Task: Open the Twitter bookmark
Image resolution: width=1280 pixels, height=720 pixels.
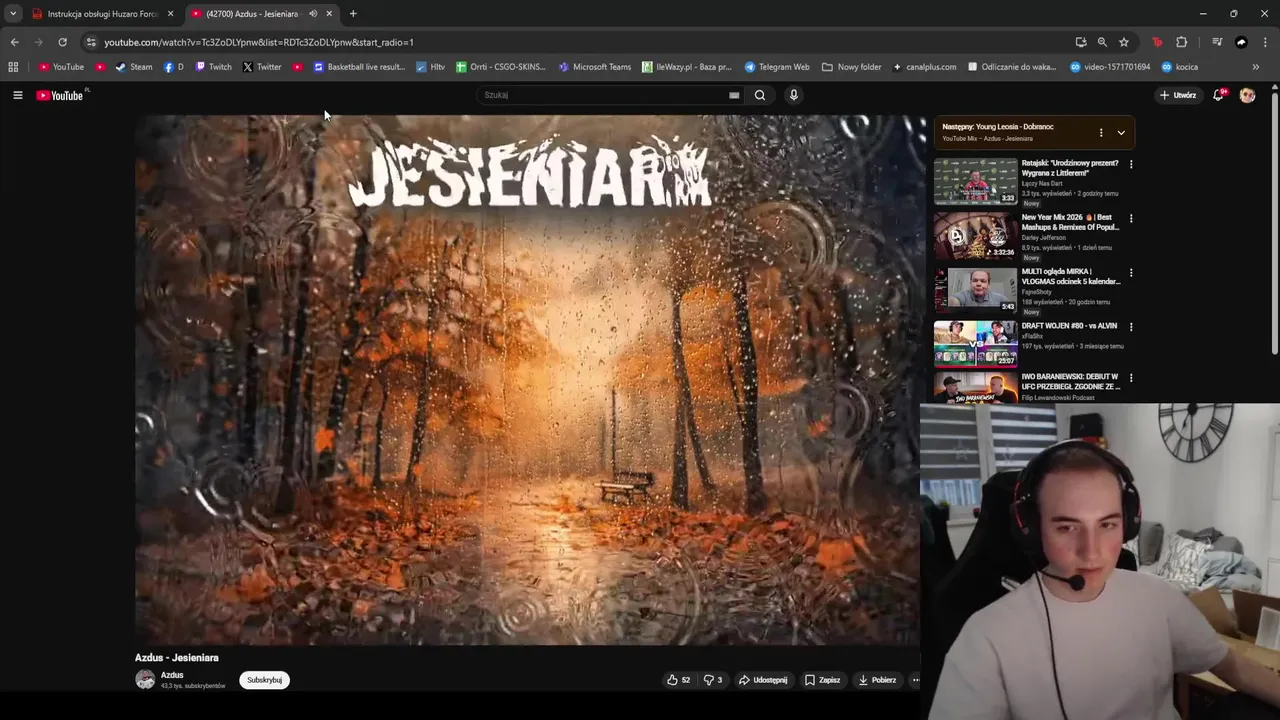Action: click(262, 67)
